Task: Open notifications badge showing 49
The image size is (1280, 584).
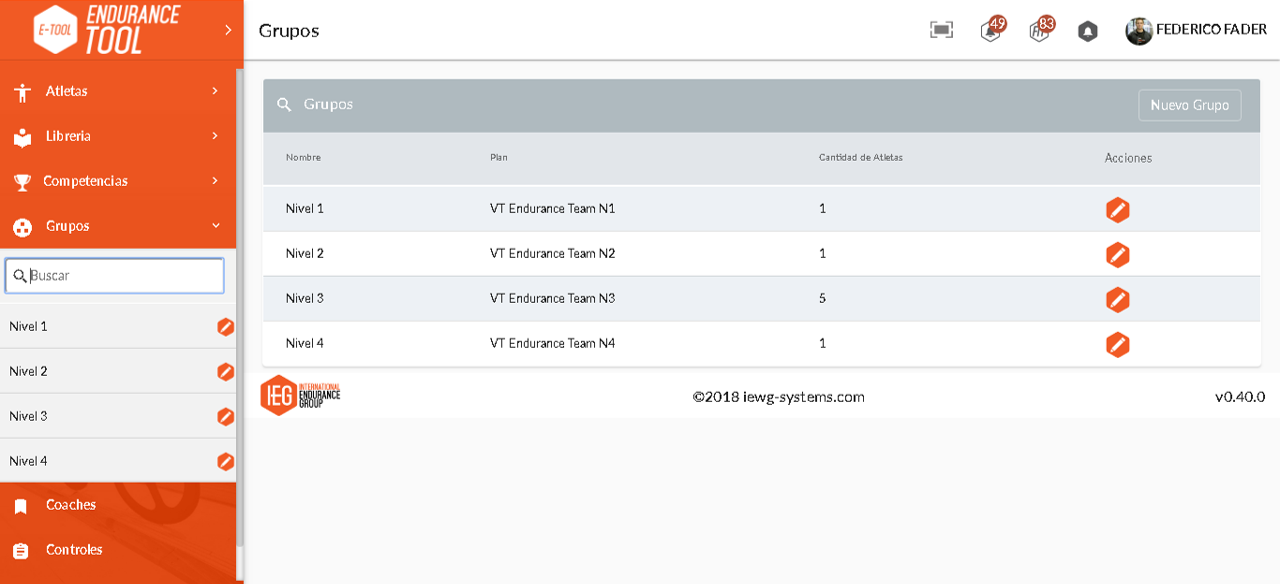Action: (x=992, y=29)
